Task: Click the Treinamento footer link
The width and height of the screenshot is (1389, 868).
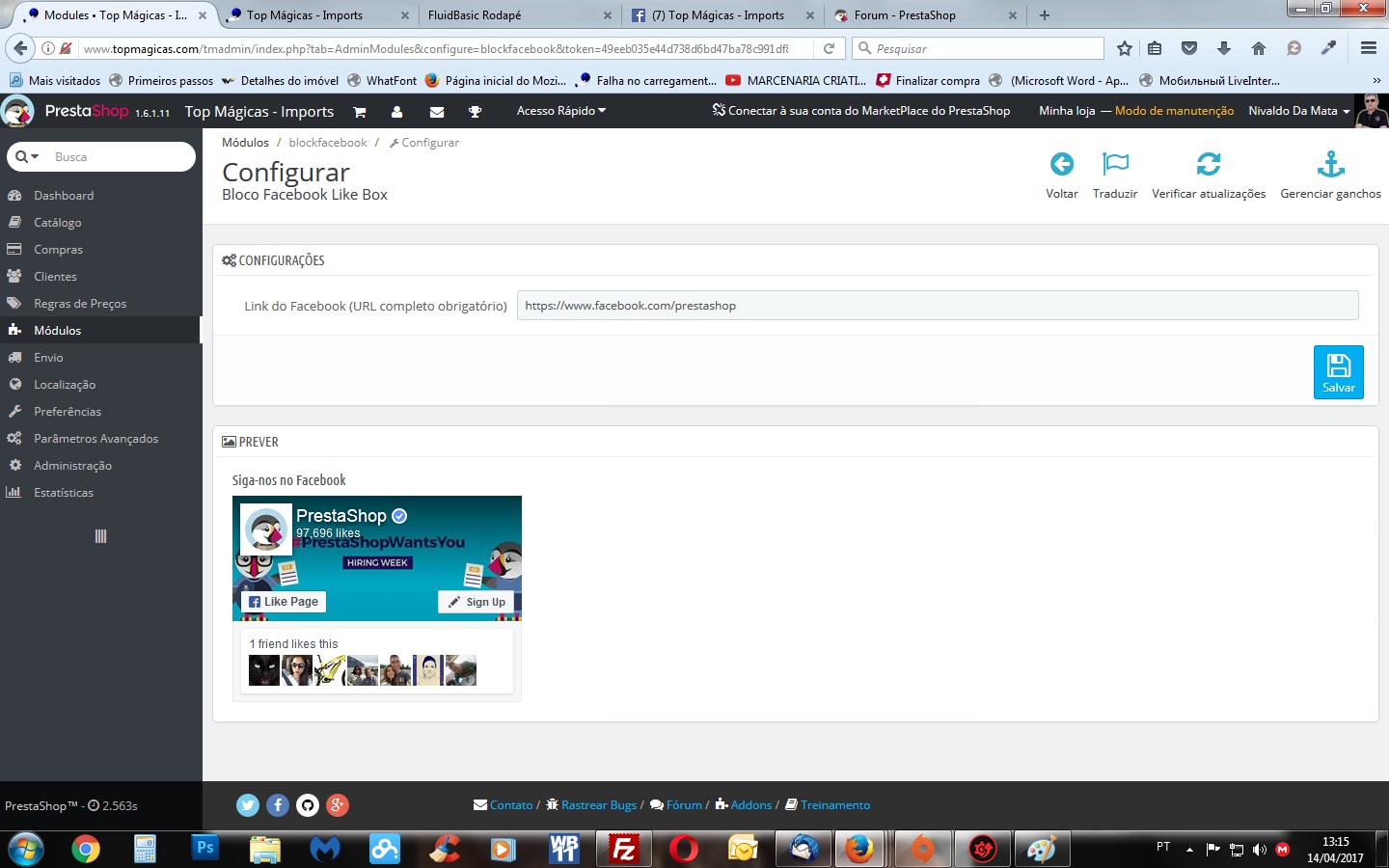Action: point(835,805)
